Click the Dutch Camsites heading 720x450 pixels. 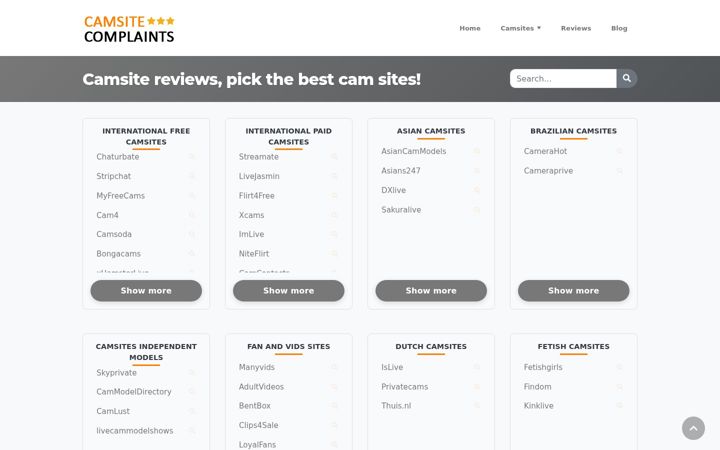point(431,346)
